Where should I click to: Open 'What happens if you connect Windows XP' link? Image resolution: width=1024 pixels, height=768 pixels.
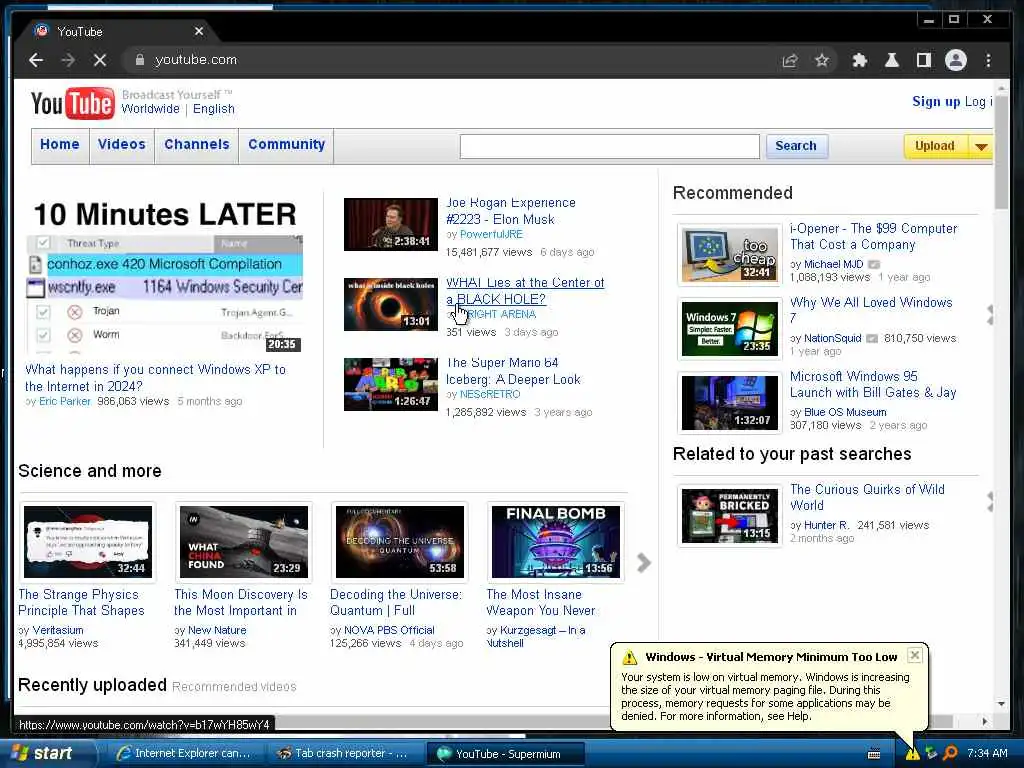point(155,377)
